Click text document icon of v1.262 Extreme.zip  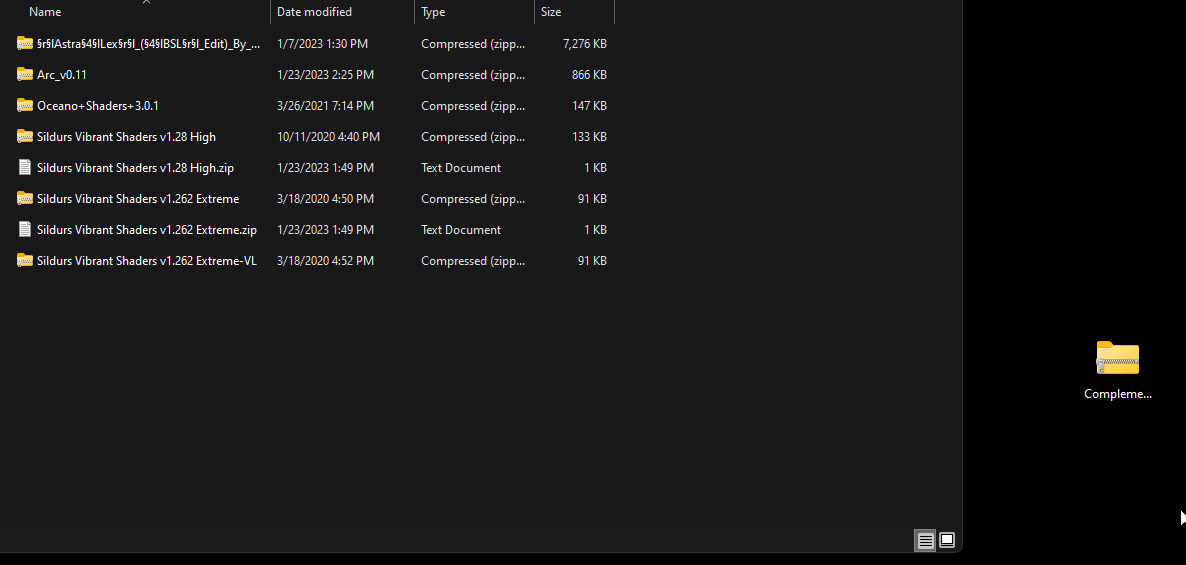[25, 230]
